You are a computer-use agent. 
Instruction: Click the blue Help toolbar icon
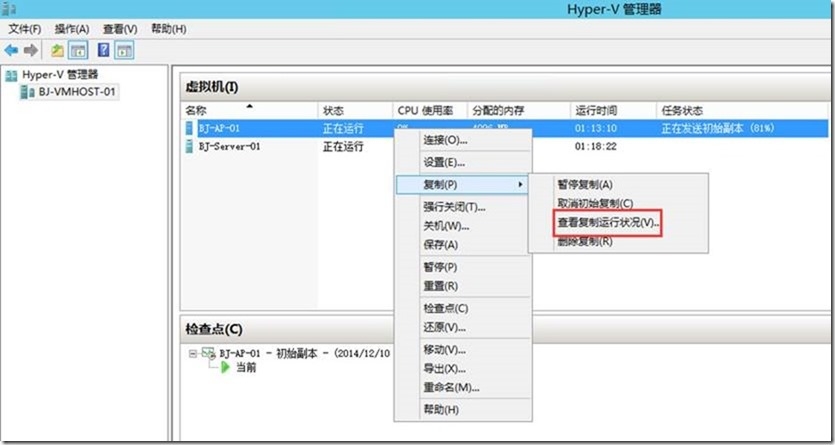point(104,51)
